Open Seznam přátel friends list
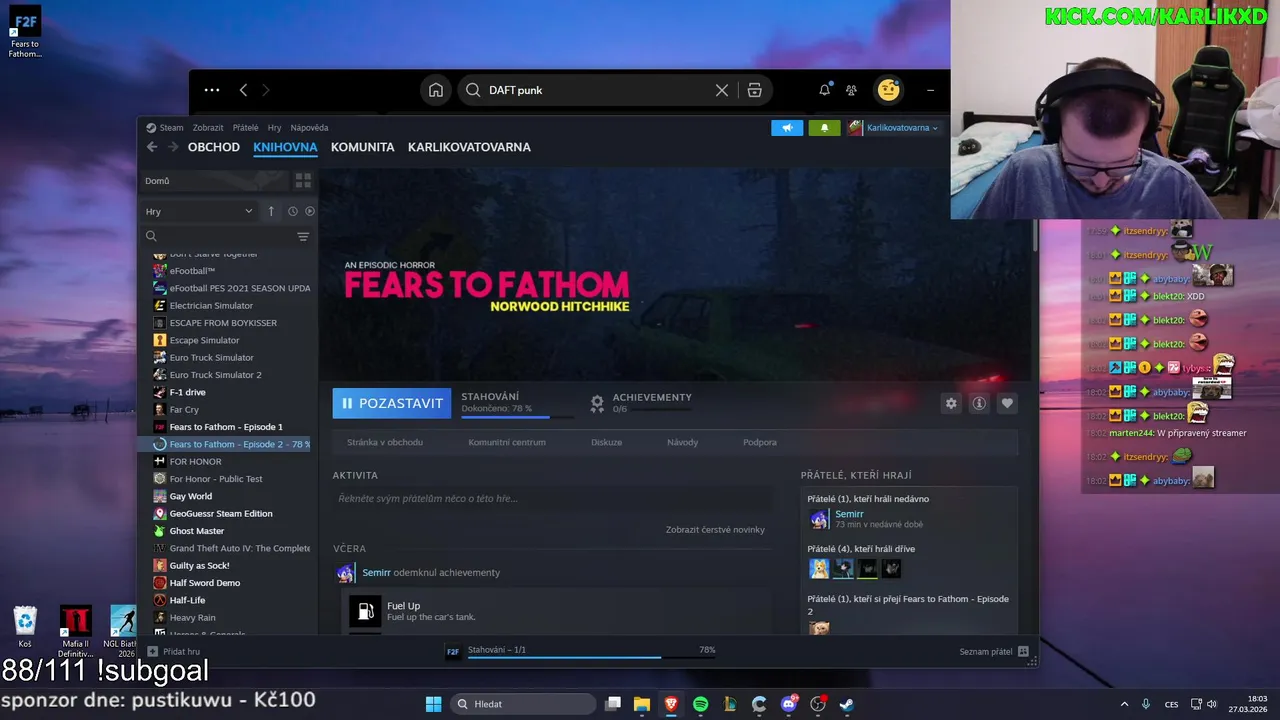Screen dimensions: 1280x720 994,651
